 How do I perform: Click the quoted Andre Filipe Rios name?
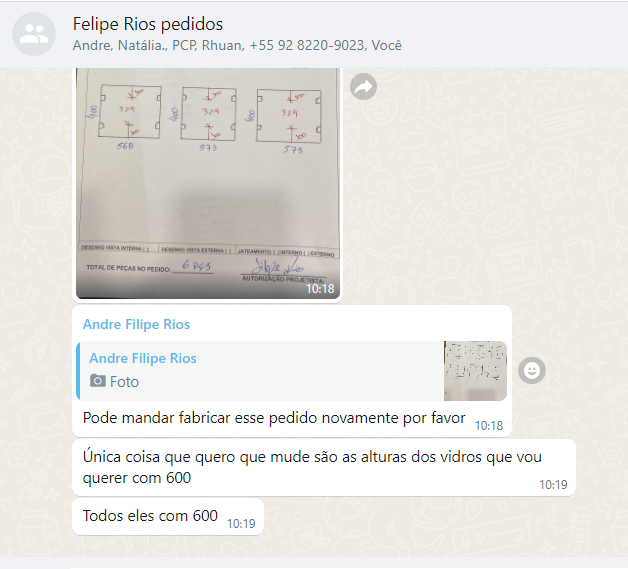tap(143, 358)
